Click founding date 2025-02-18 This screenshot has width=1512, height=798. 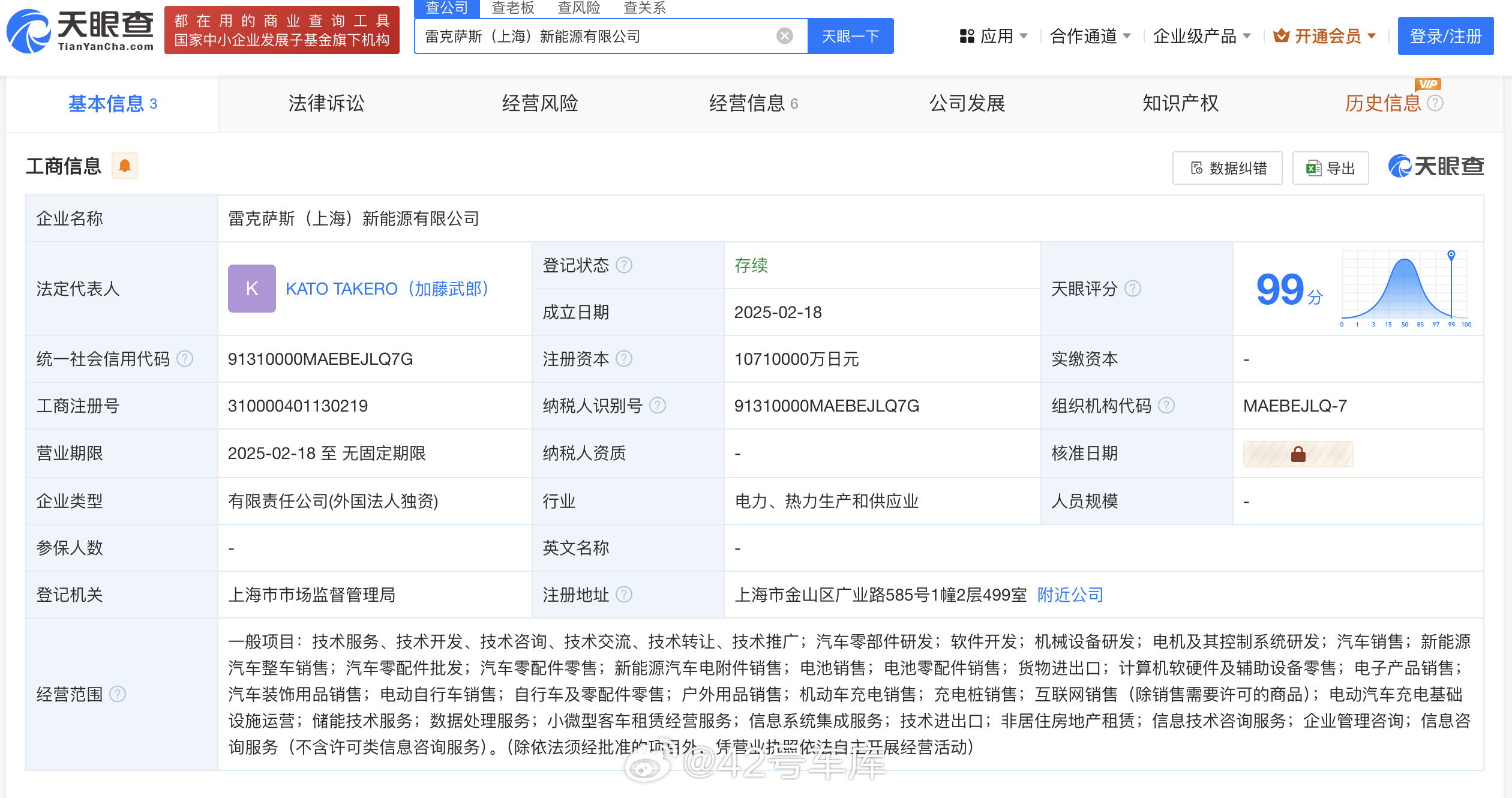778,312
